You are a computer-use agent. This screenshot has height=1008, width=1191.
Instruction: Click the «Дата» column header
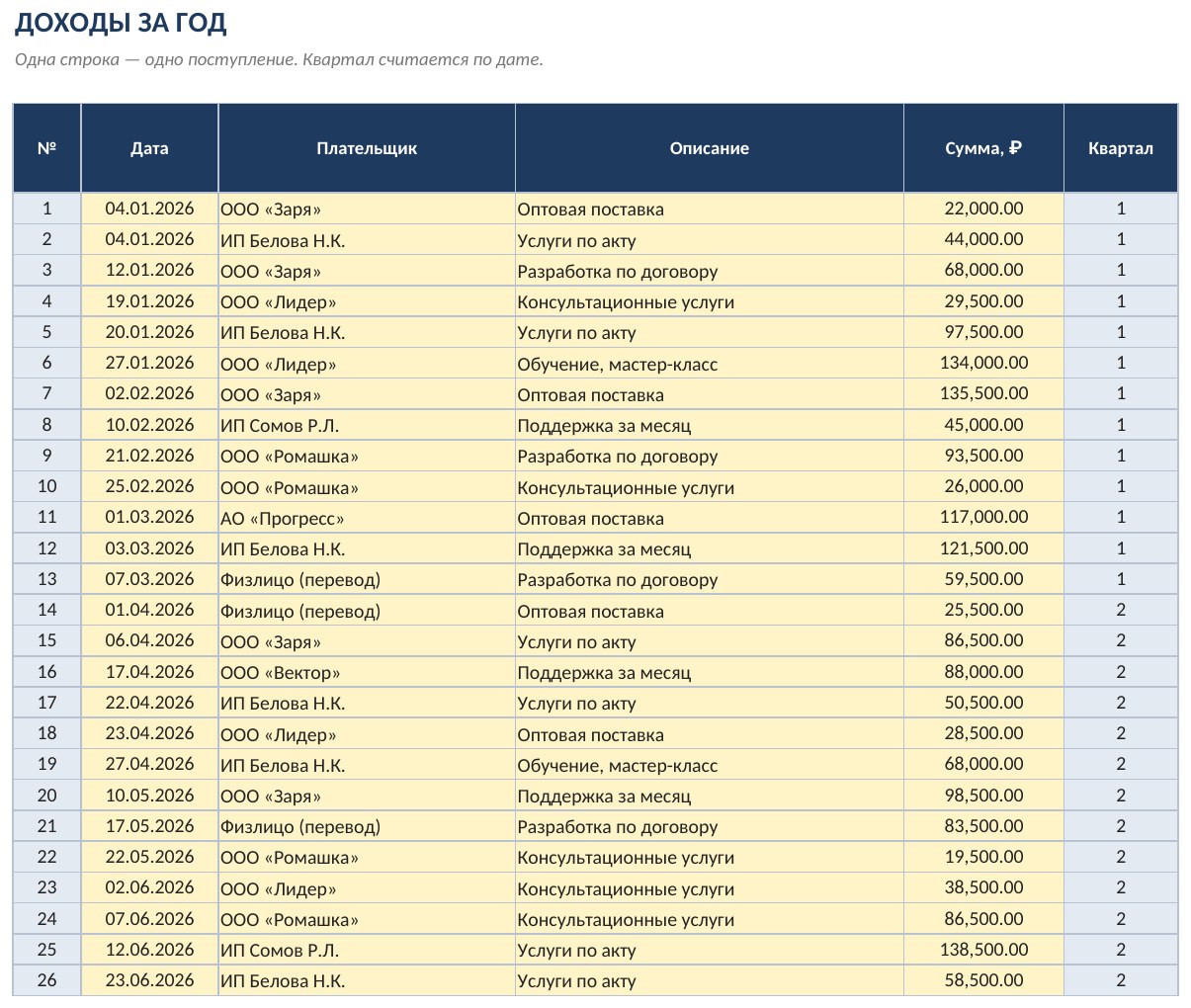point(149,148)
